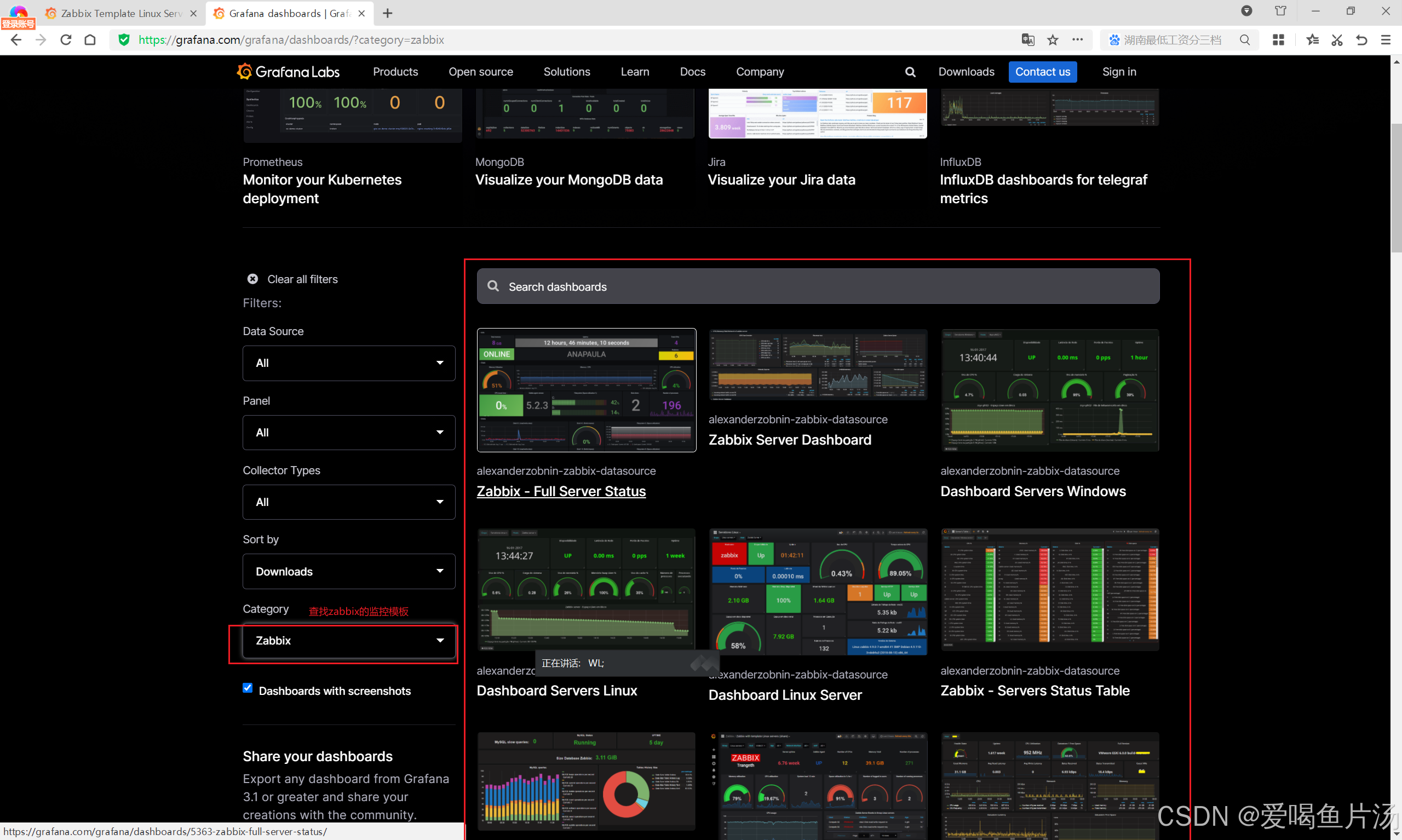The width and height of the screenshot is (1402, 840).
Task: Open the Jira dashboard thumbnail
Action: tap(817, 113)
